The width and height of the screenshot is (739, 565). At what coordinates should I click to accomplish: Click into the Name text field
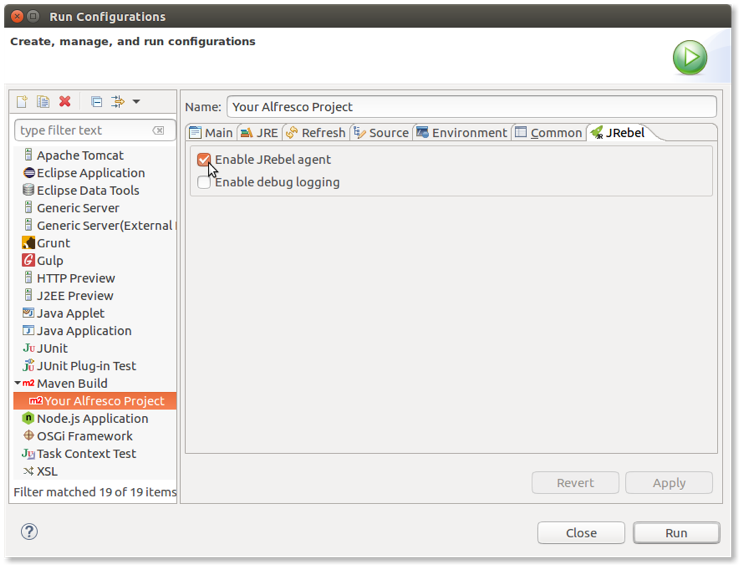pyautogui.click(x=470, y=107)
